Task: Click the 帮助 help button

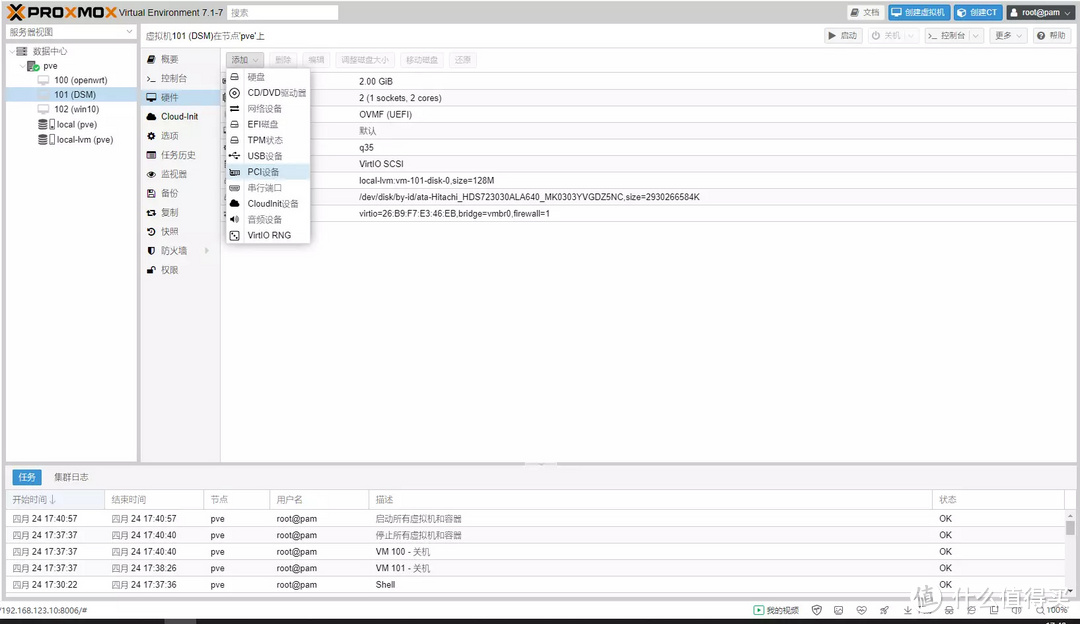Action: click(x=1051, y=35)
